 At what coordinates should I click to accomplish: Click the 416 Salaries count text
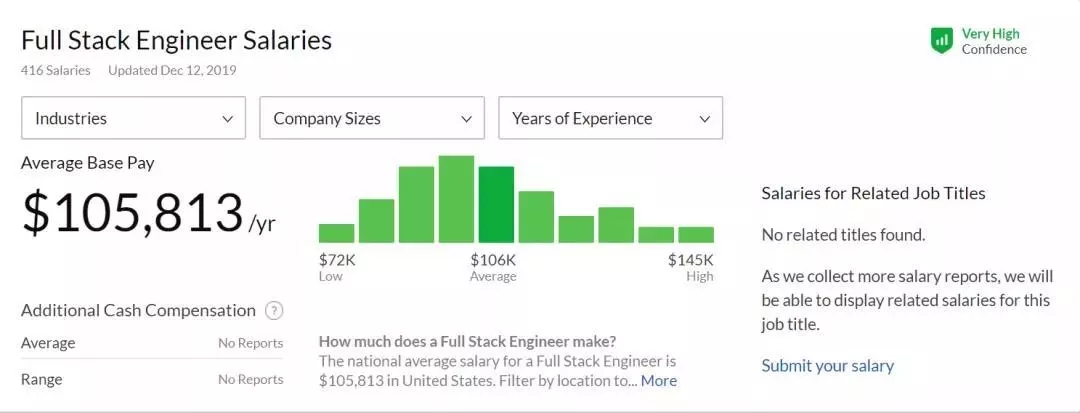point(55,71)
